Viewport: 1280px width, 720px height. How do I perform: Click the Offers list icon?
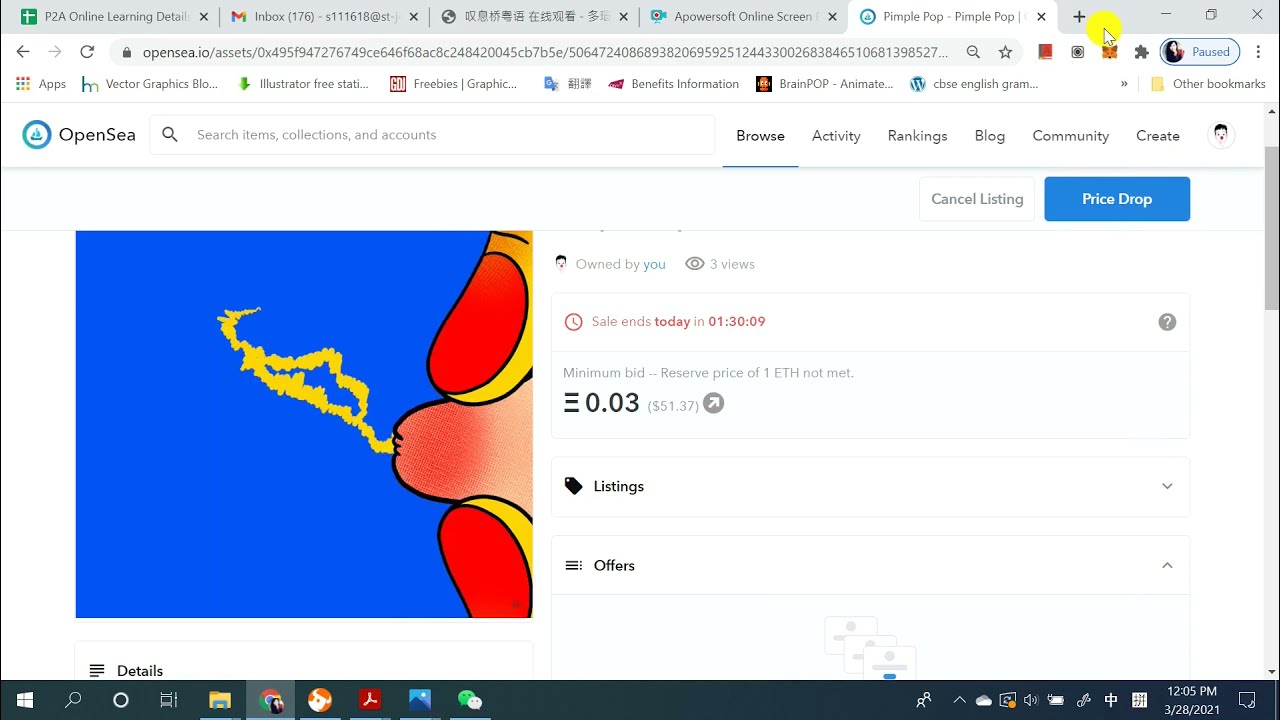coord(573,565)
